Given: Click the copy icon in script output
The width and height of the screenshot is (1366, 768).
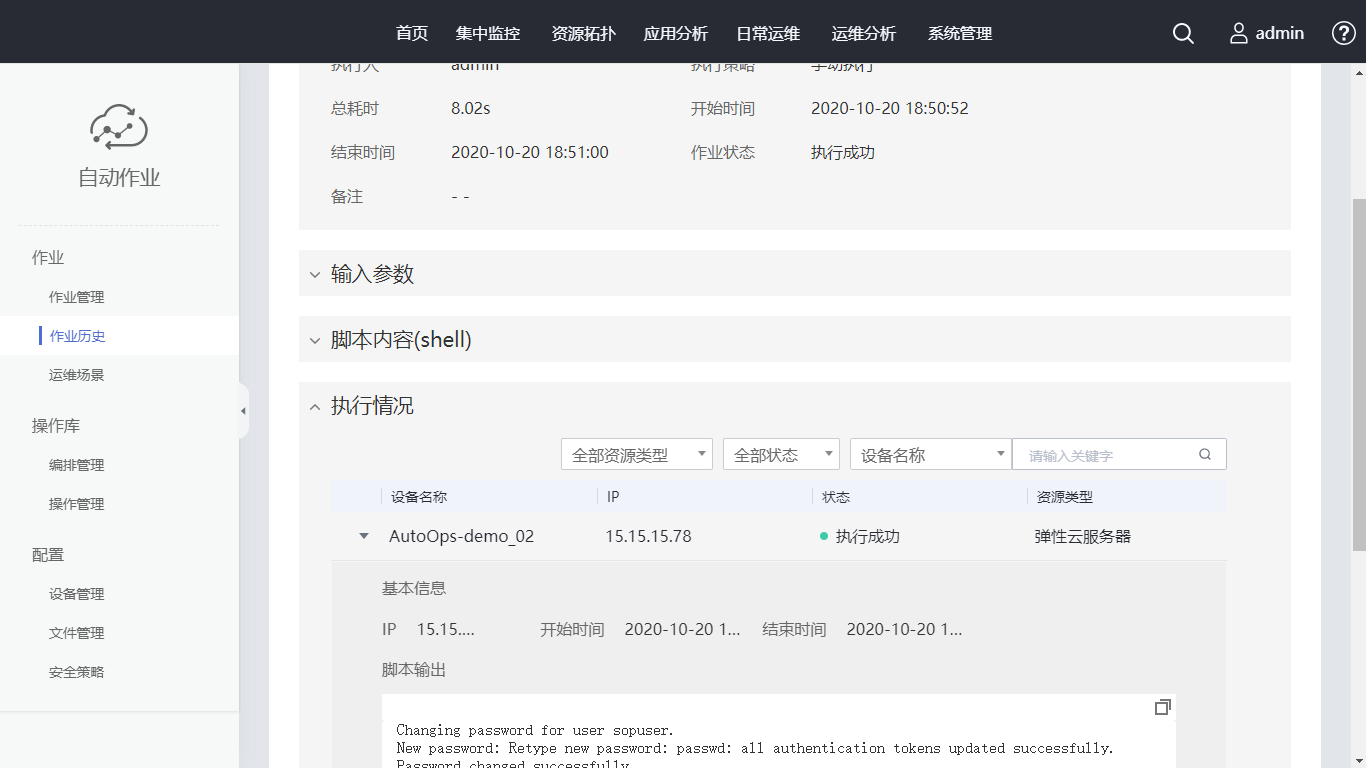Looking at the screenshot, I should (x=1162, y=707).
